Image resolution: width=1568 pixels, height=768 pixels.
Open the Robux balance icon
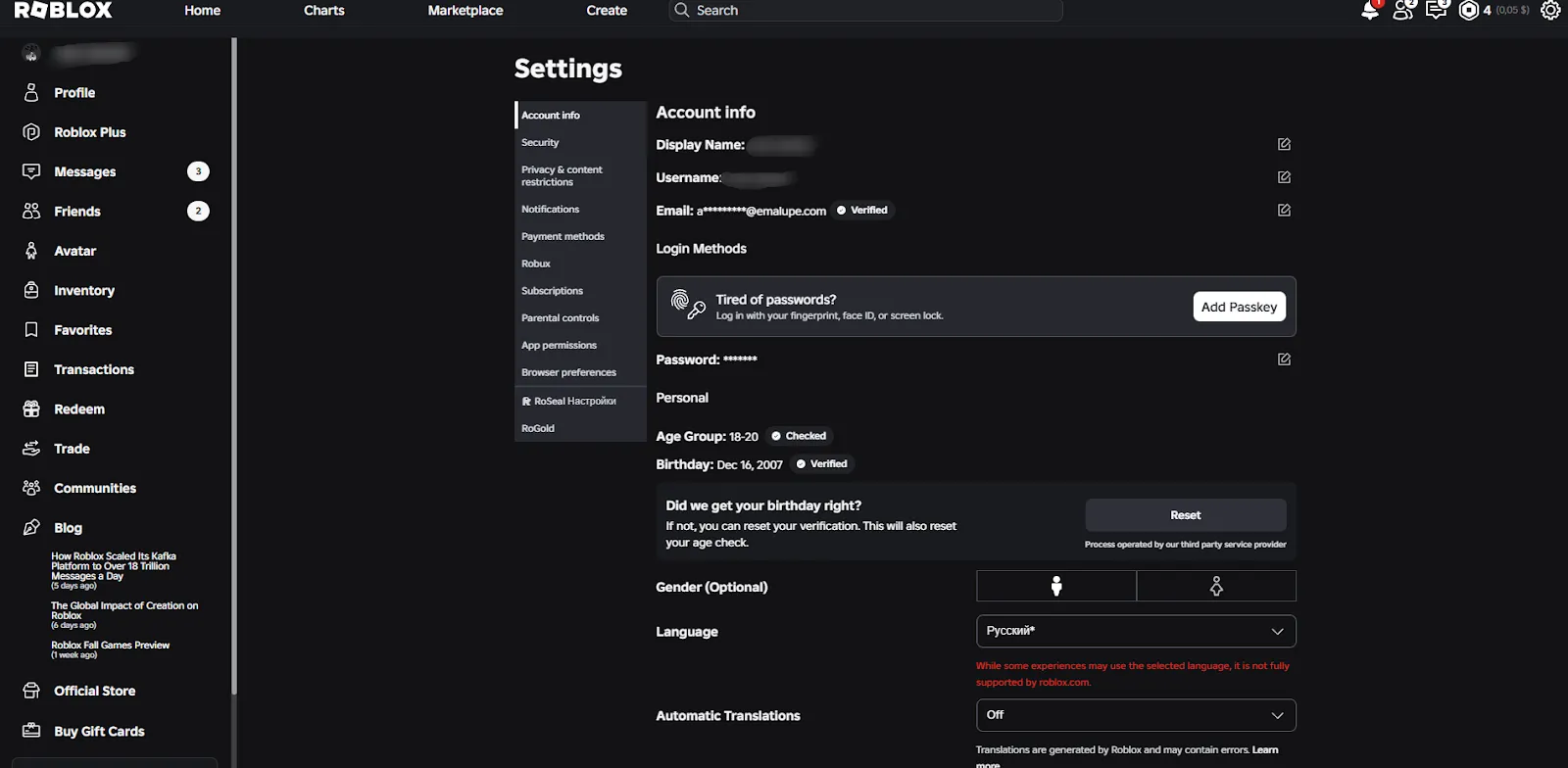pos(1468,11)
